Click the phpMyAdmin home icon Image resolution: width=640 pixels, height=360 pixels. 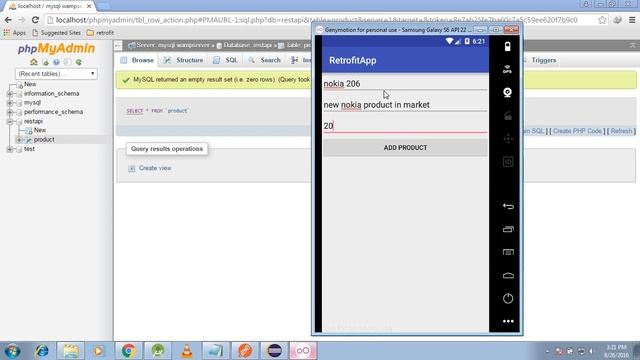click(33, 62)
